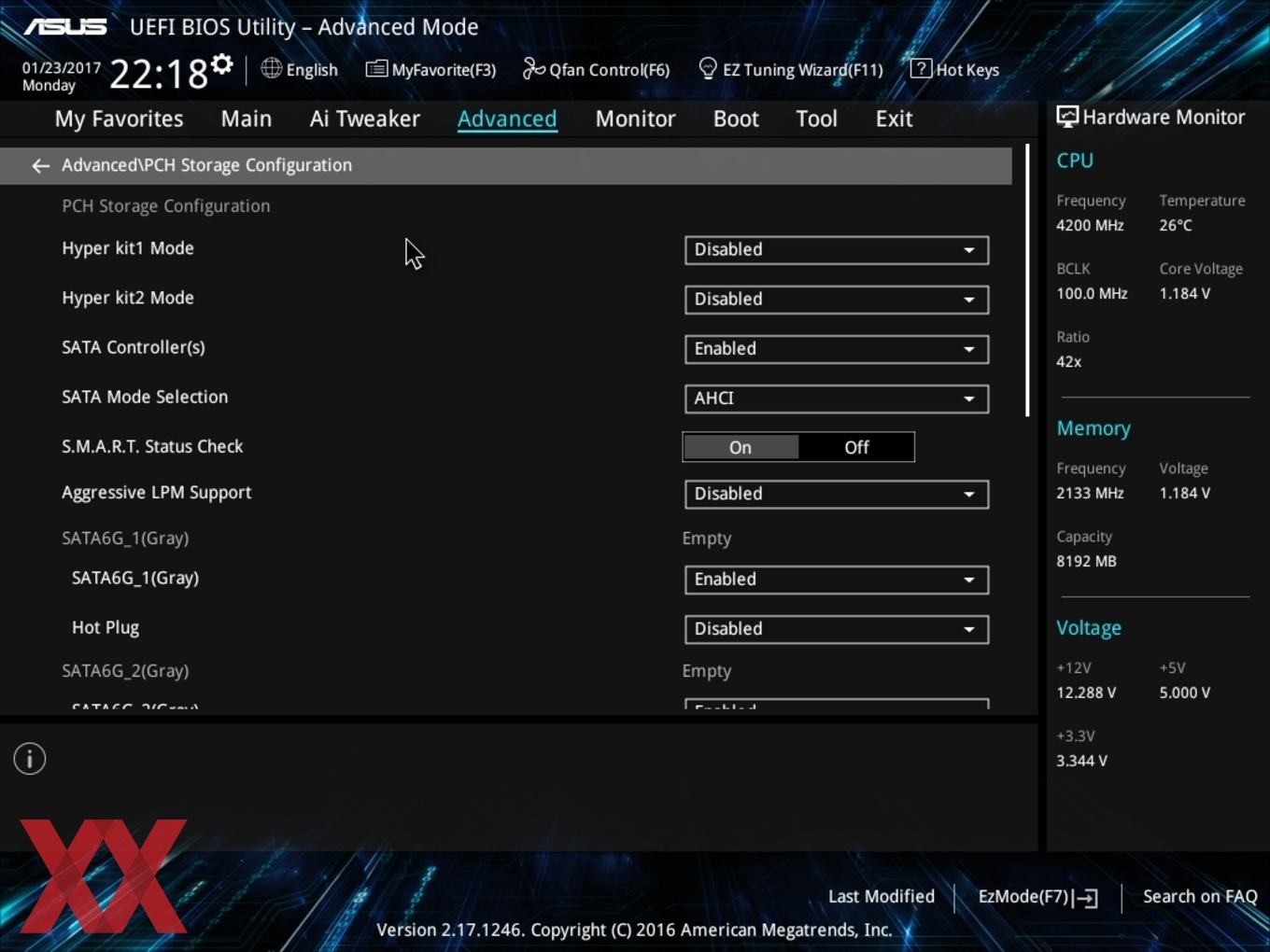Open the Hyper kit2 Mode dropdown

tap(837, 300)
